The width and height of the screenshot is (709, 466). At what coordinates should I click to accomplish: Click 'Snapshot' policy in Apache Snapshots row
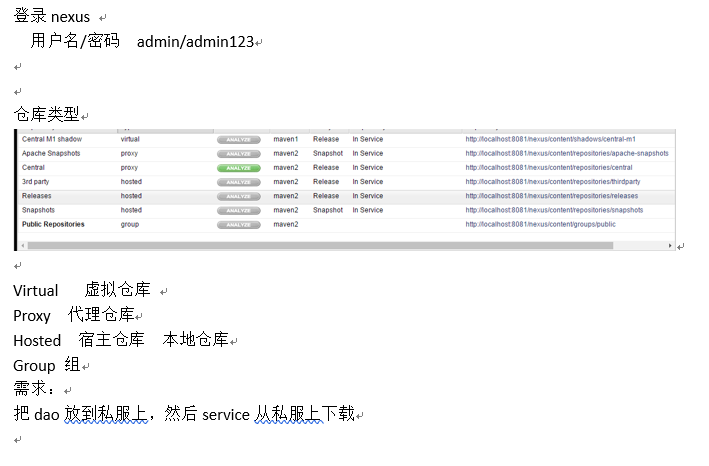[328, 153]
